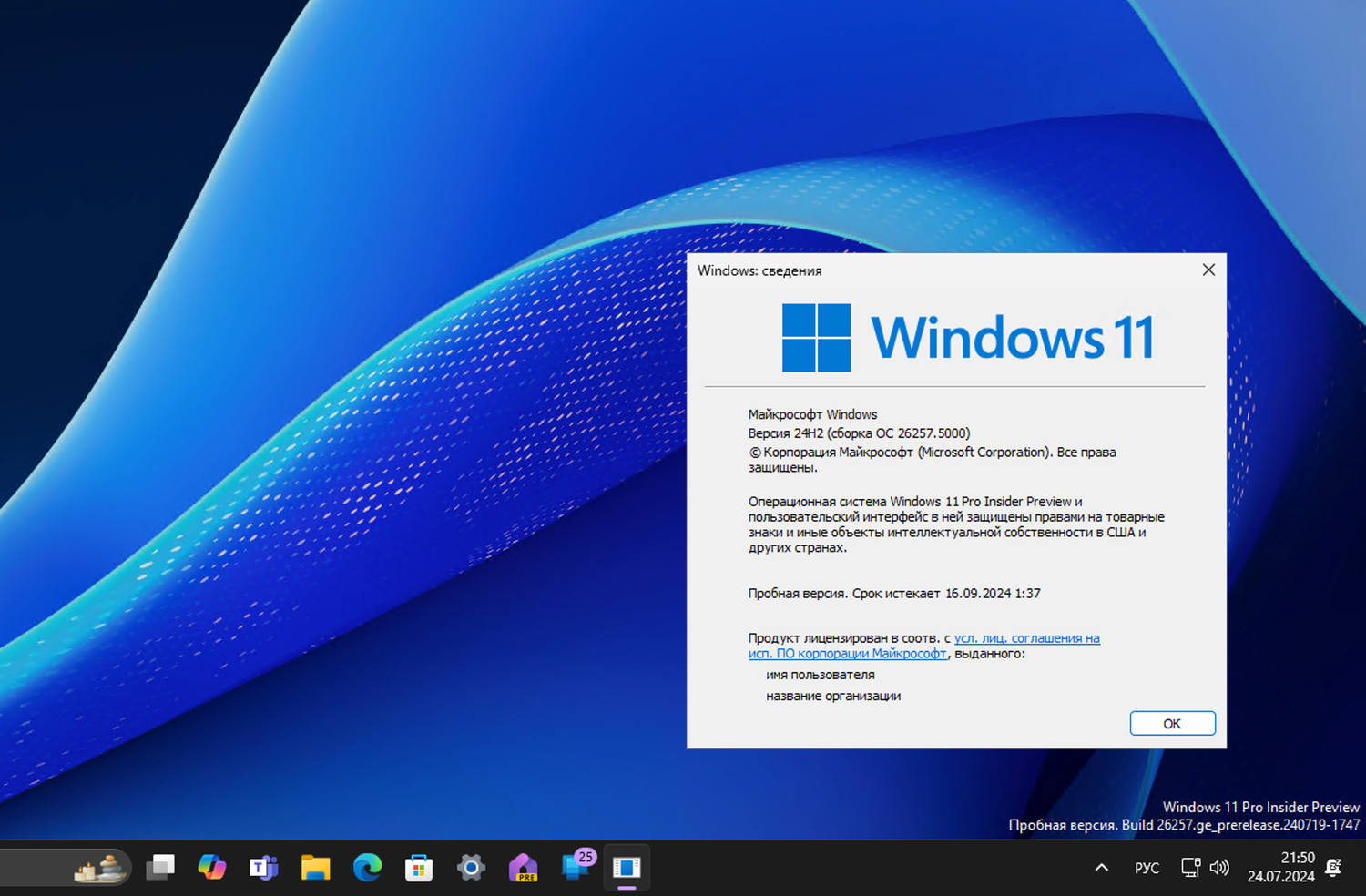The height and width of the screenshot is (896, 1366).
Task: Click the network icon in system tray
Action: (1190, 867)
